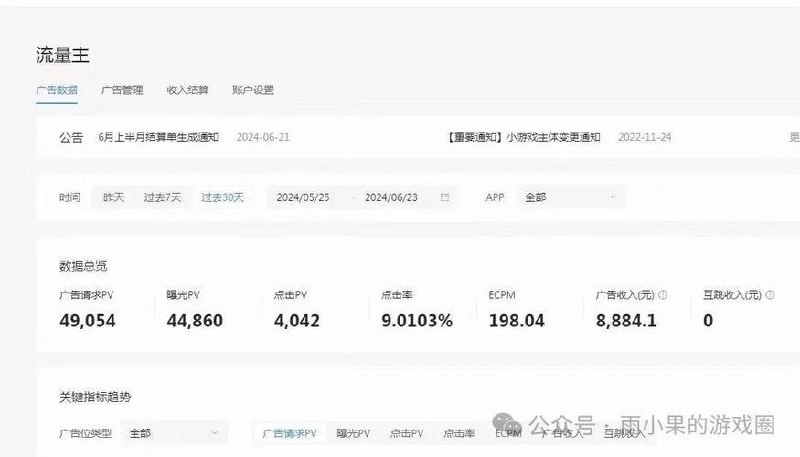Click the 2022-11-24 announcement date
Viewport: 800px width, 457px height.
644,137
